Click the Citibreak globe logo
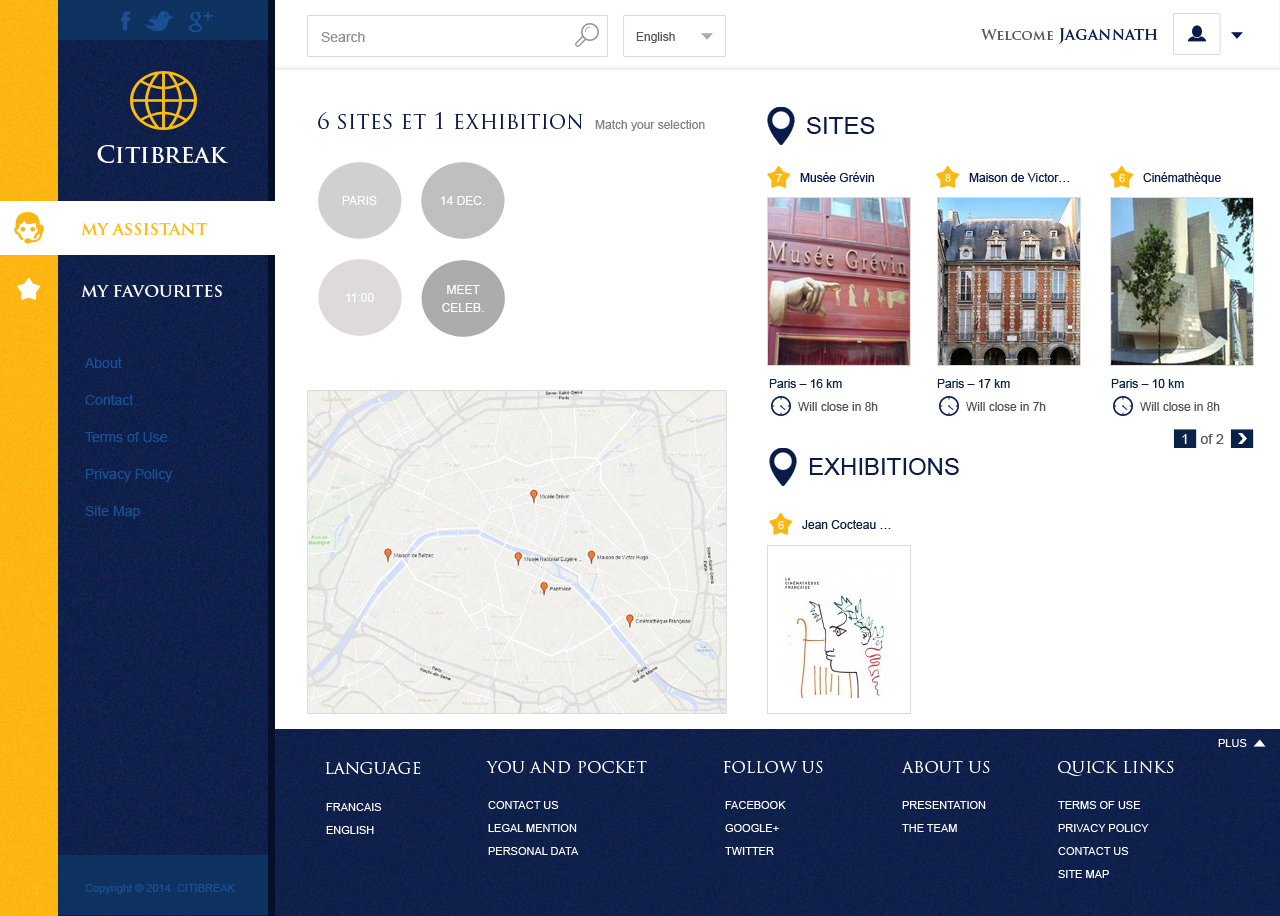The height and width of the screenshot is (916, 1280). (163, 100)
